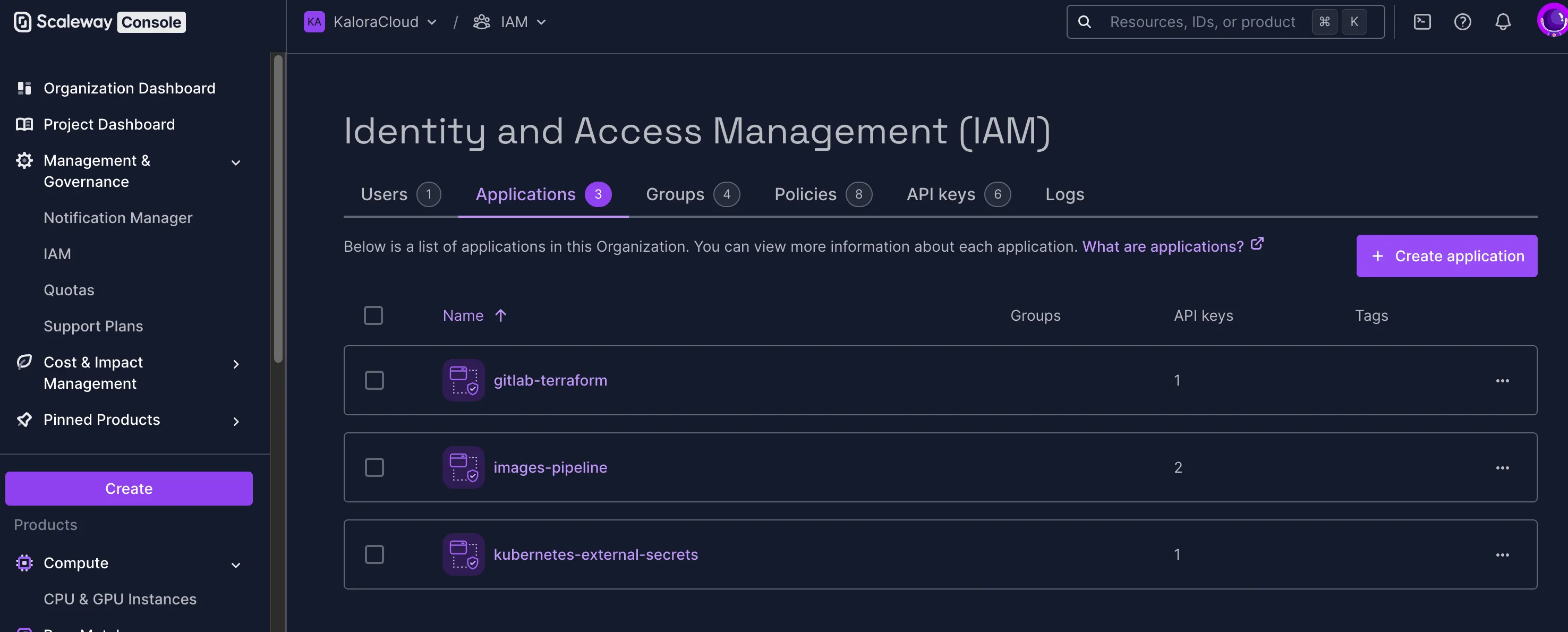
Task: Click the Scaleway Console logo
Action: (98, 22)
